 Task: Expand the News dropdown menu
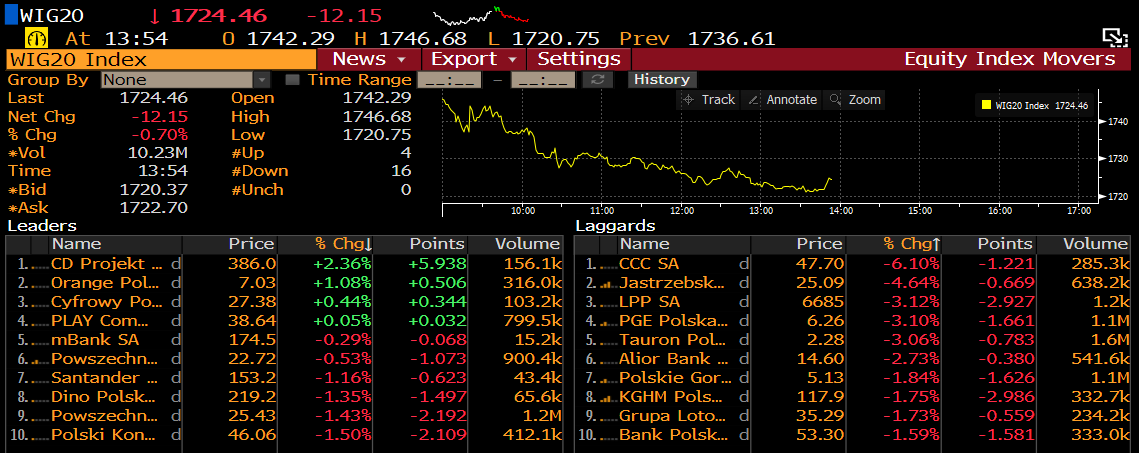[369, 59]
